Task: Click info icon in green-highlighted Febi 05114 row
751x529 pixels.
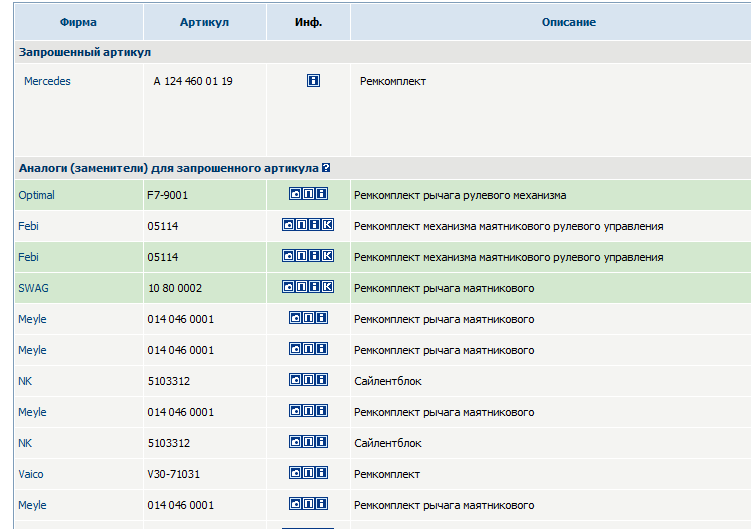Action: (x=314, y=255)
